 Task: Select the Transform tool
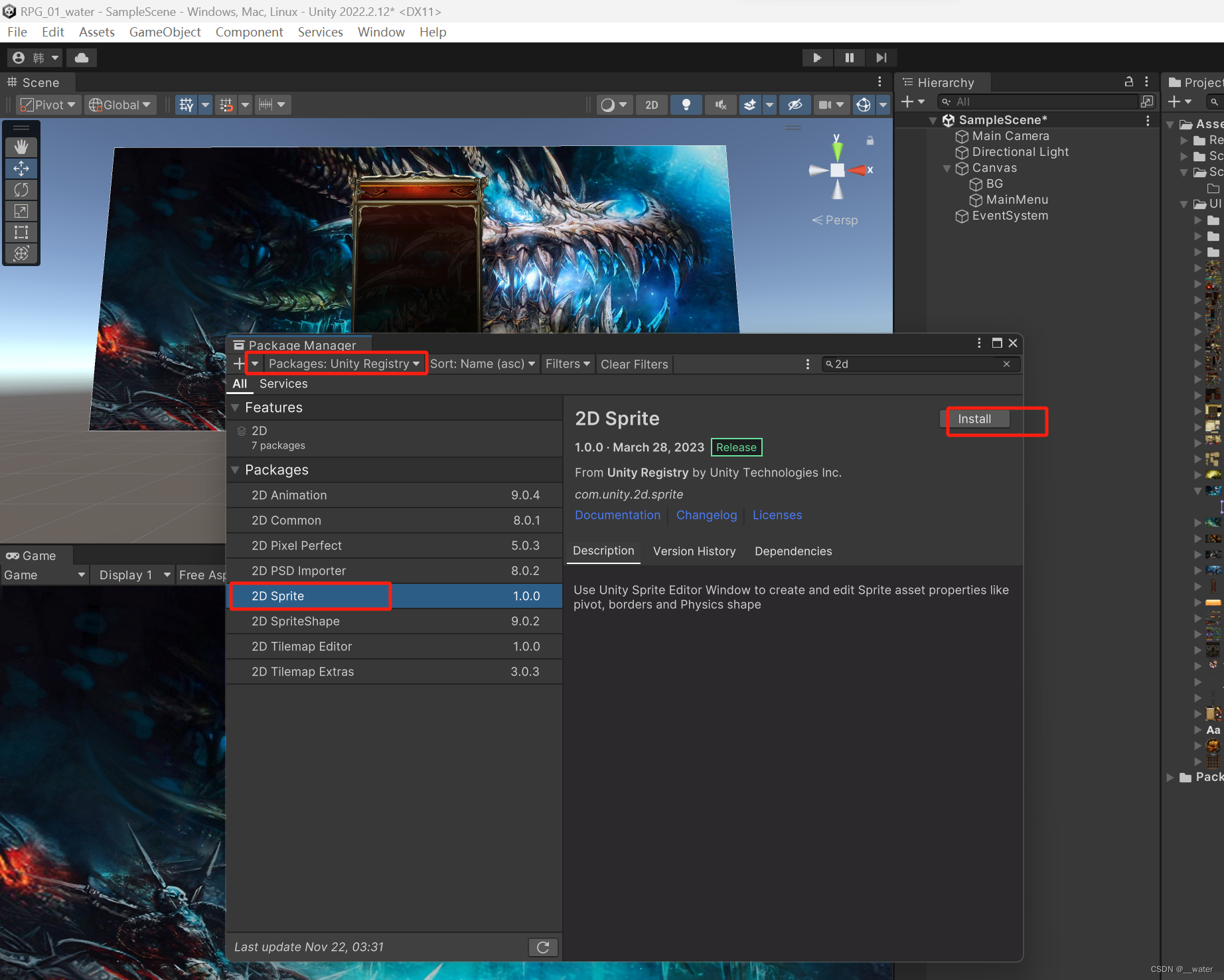[21, 253]
